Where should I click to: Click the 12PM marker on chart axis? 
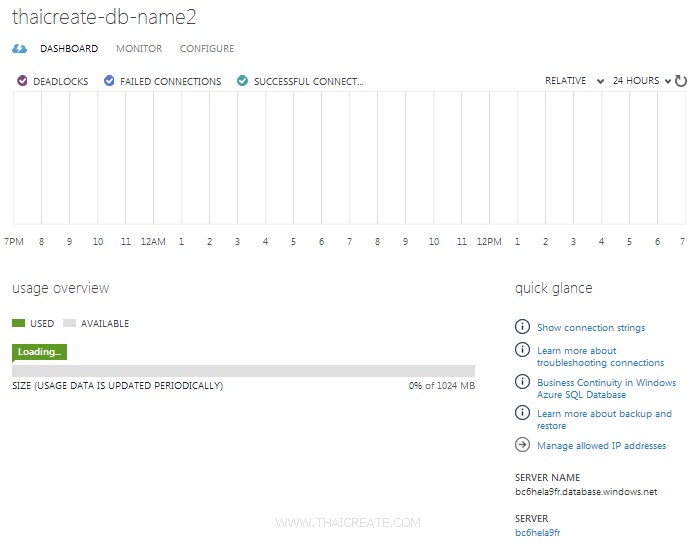coord(489,242)
